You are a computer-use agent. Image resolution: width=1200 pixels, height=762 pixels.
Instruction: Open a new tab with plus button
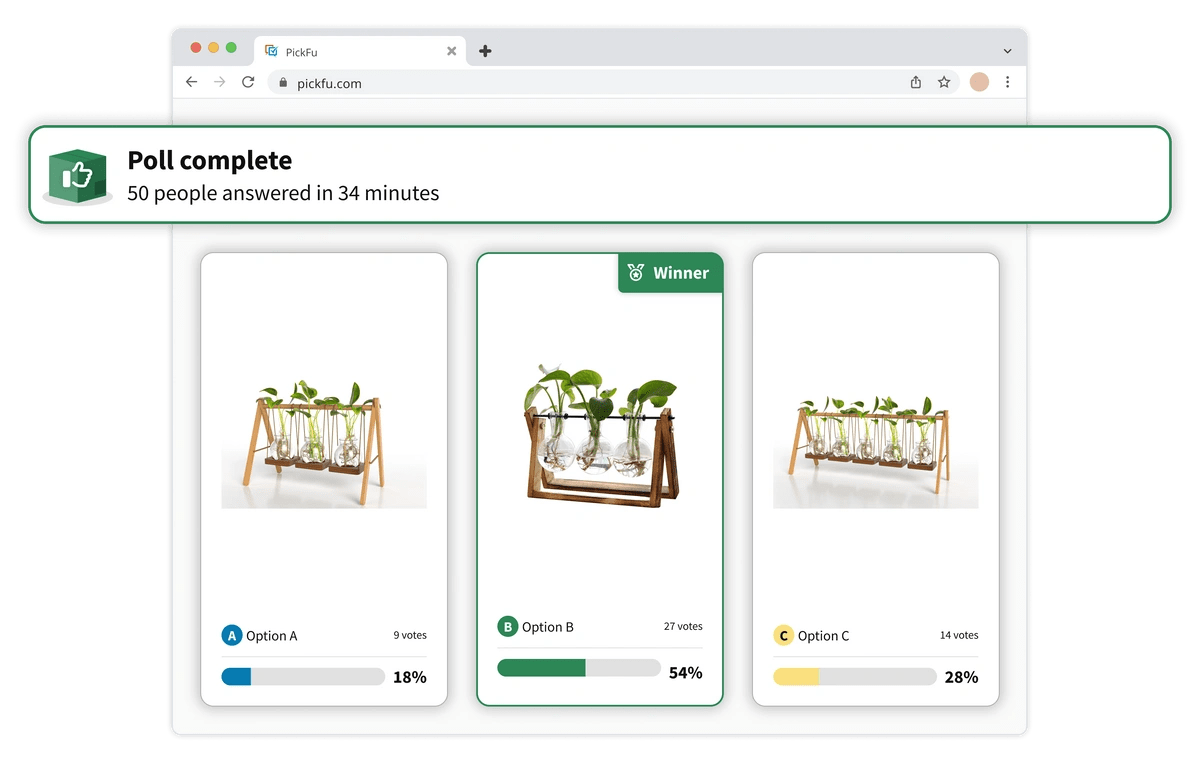pos(485,51)
